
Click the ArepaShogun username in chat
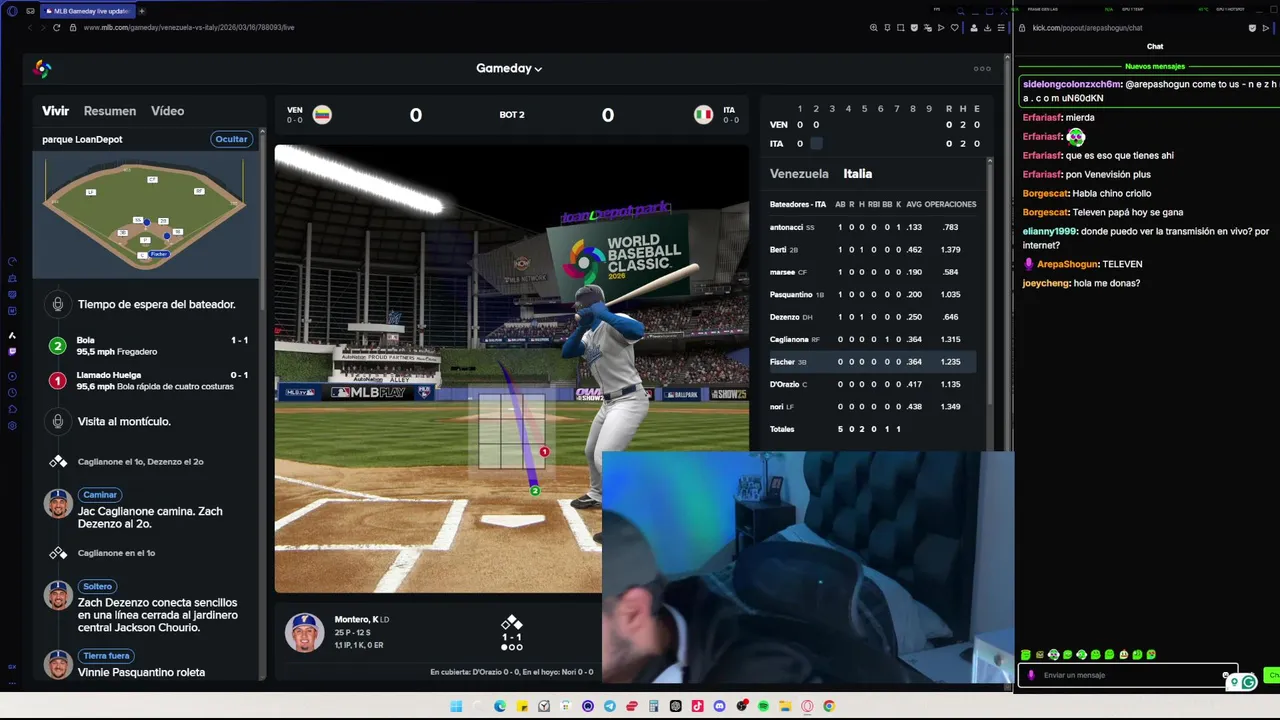point(1067,264)
